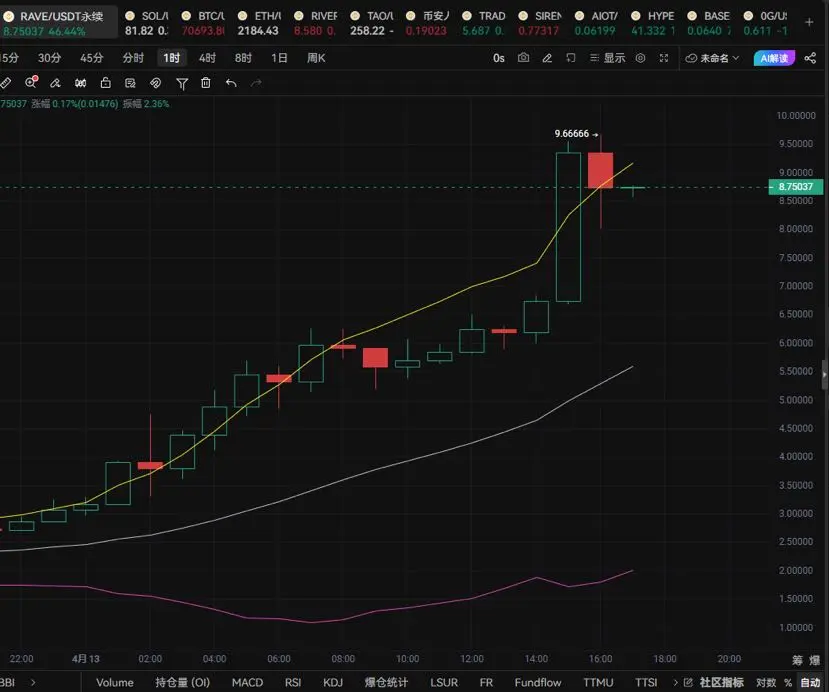Open the 显示 display menu
Image resolution: width=829 pixels, height=692 pixels.
click(608, 58)
